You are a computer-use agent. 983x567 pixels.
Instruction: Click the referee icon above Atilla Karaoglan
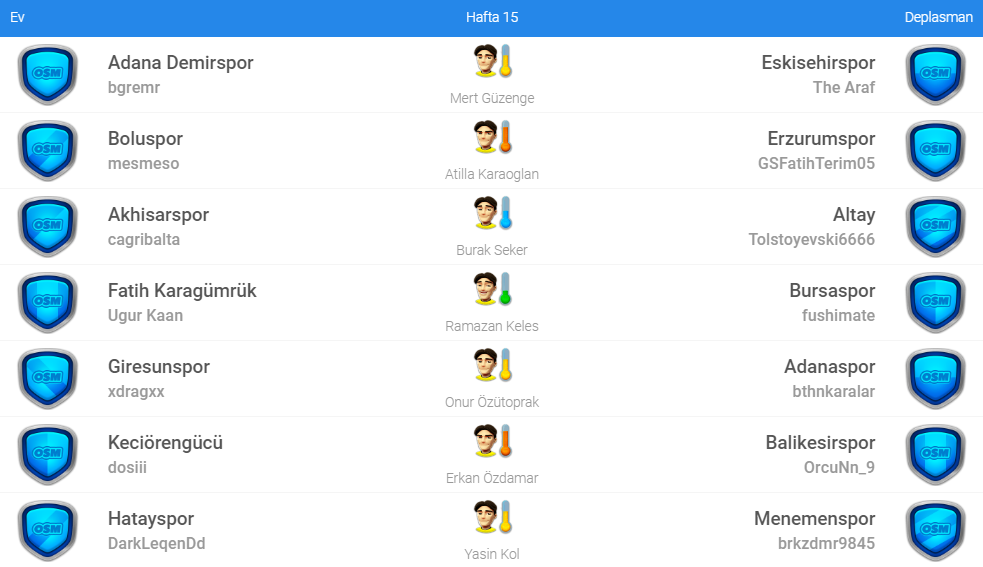click(x=492, y=138)
